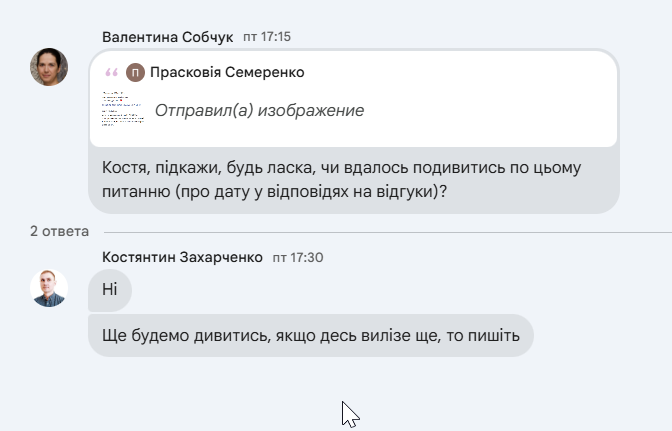672x431 pixels.
Task: Click the word 'изображение' in quoted preview
Action: [x=311, y=111]
